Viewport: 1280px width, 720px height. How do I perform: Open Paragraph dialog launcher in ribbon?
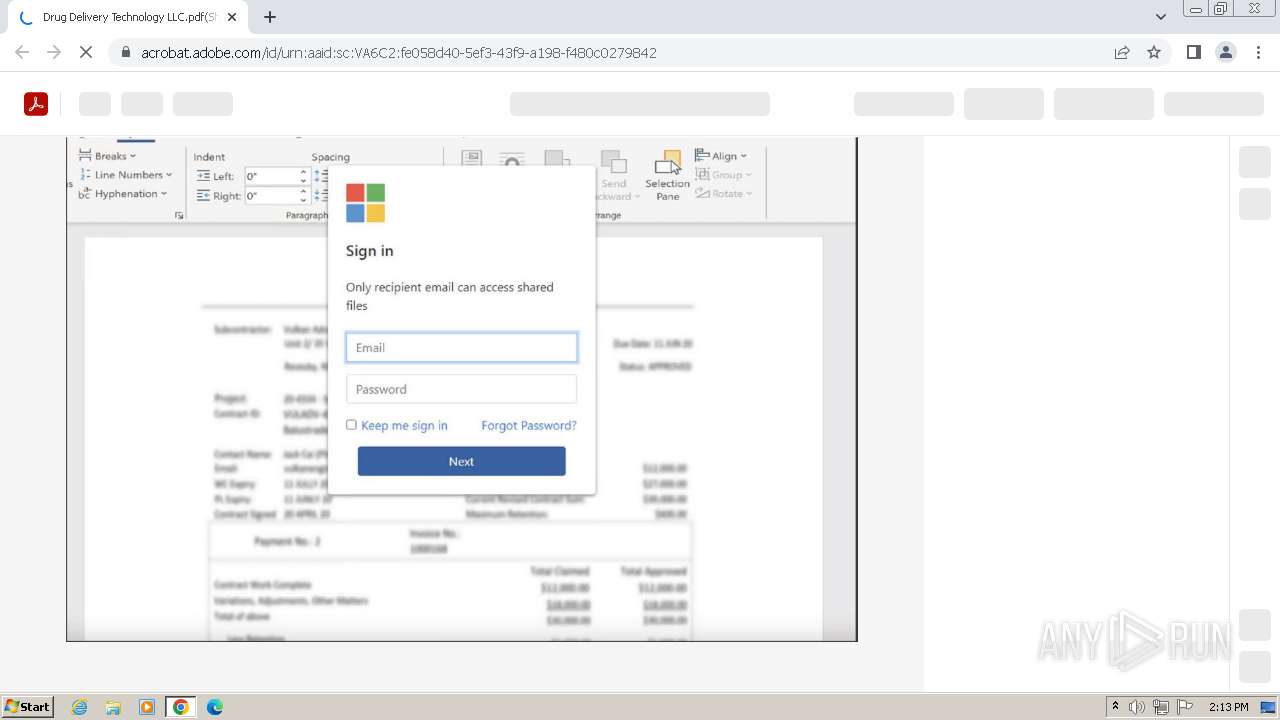click(179, 215)
